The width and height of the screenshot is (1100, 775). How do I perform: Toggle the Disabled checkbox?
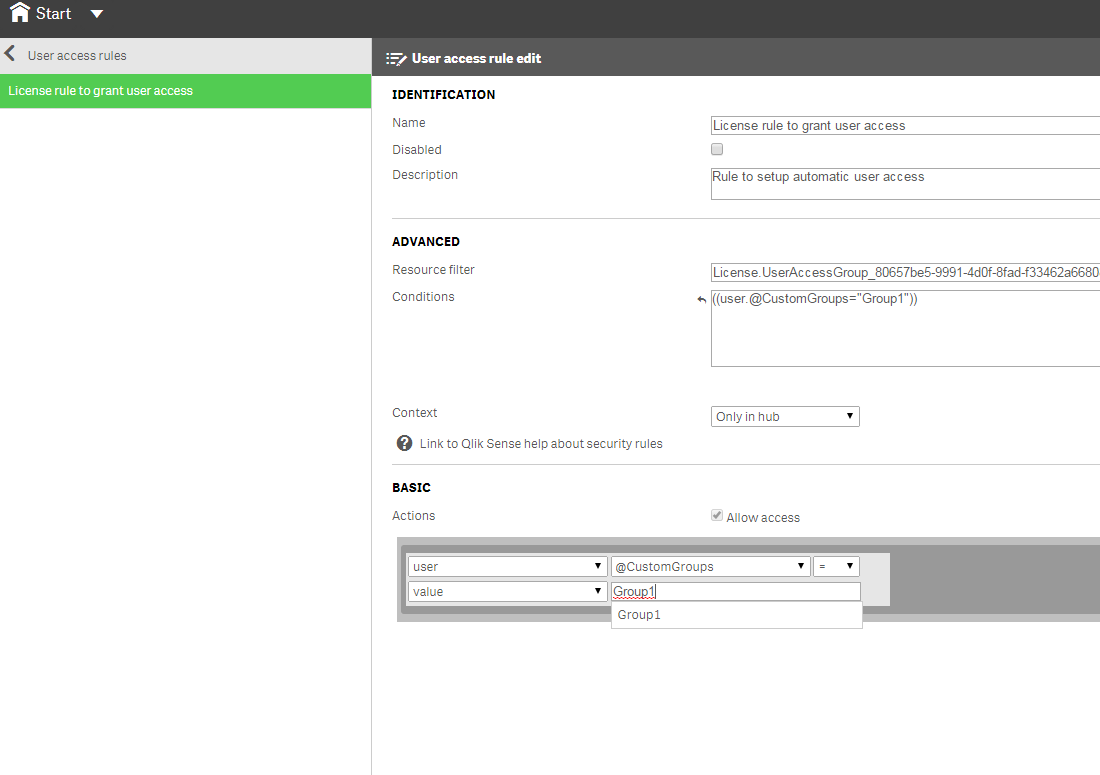(x=717, y=149)
